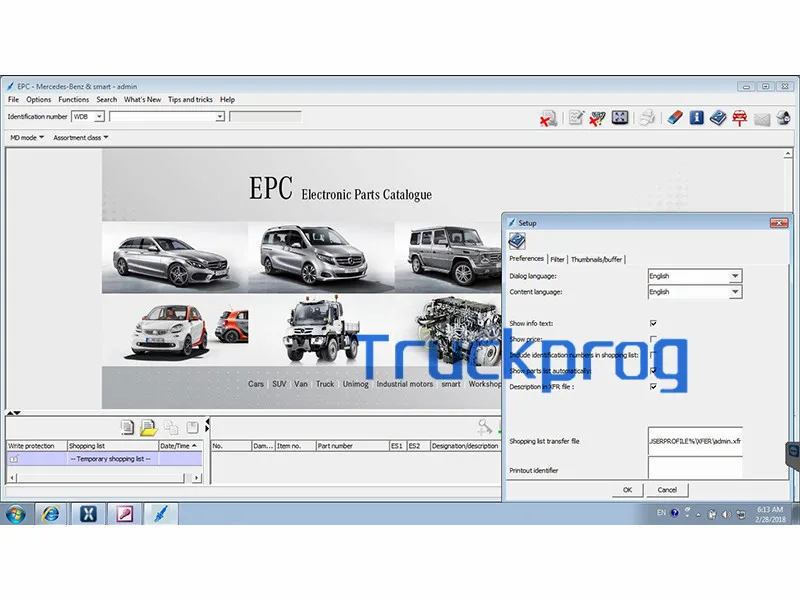Click the notepad with pencil toolbar icon
Image resolution: width=800 pixels, height=600 pixels.
pyautogui.click(x=576, y=118)
